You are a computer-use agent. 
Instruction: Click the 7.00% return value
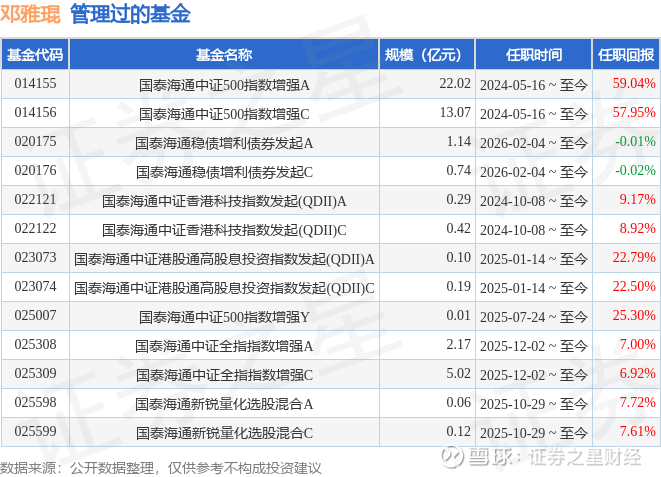(x=637, y=345)
